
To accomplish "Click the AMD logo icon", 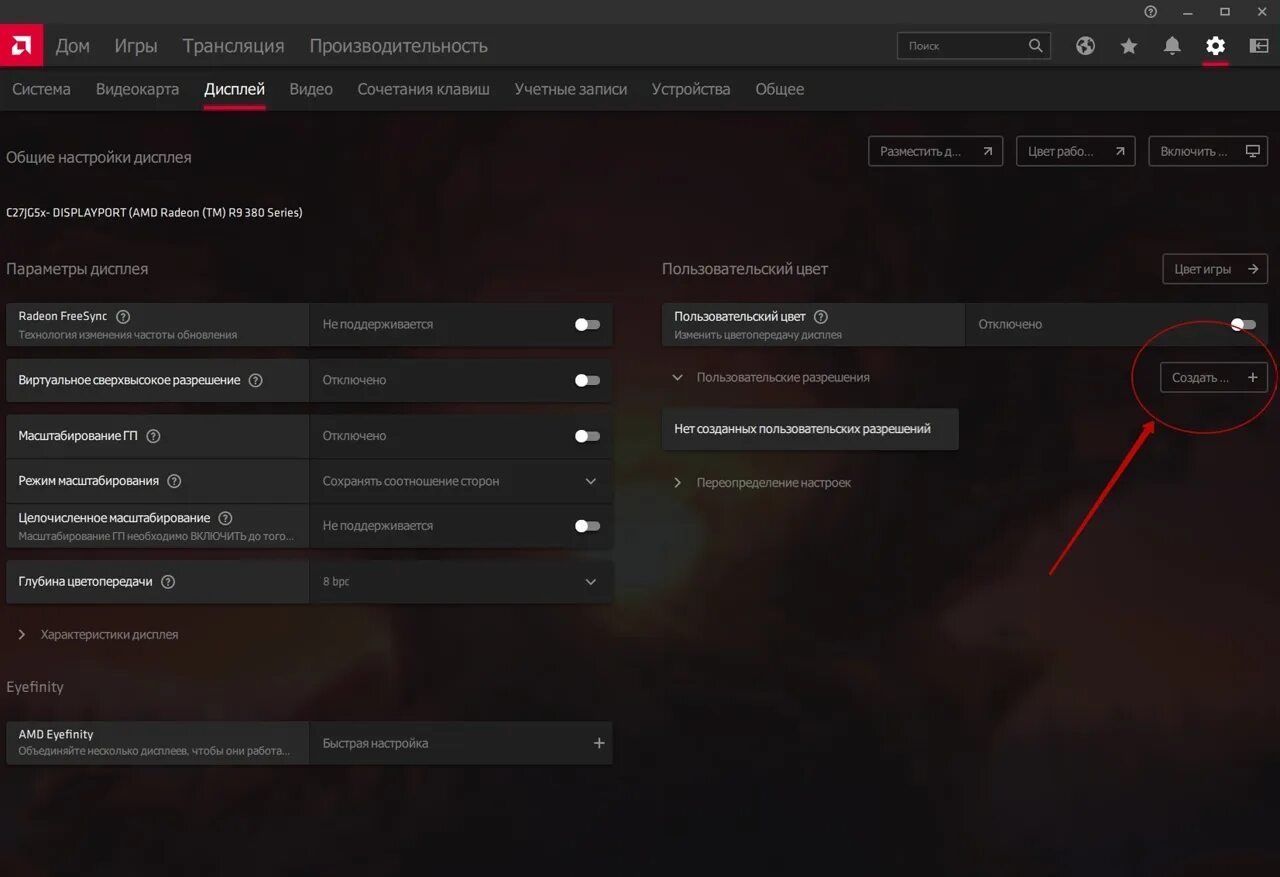I will 20,45.
